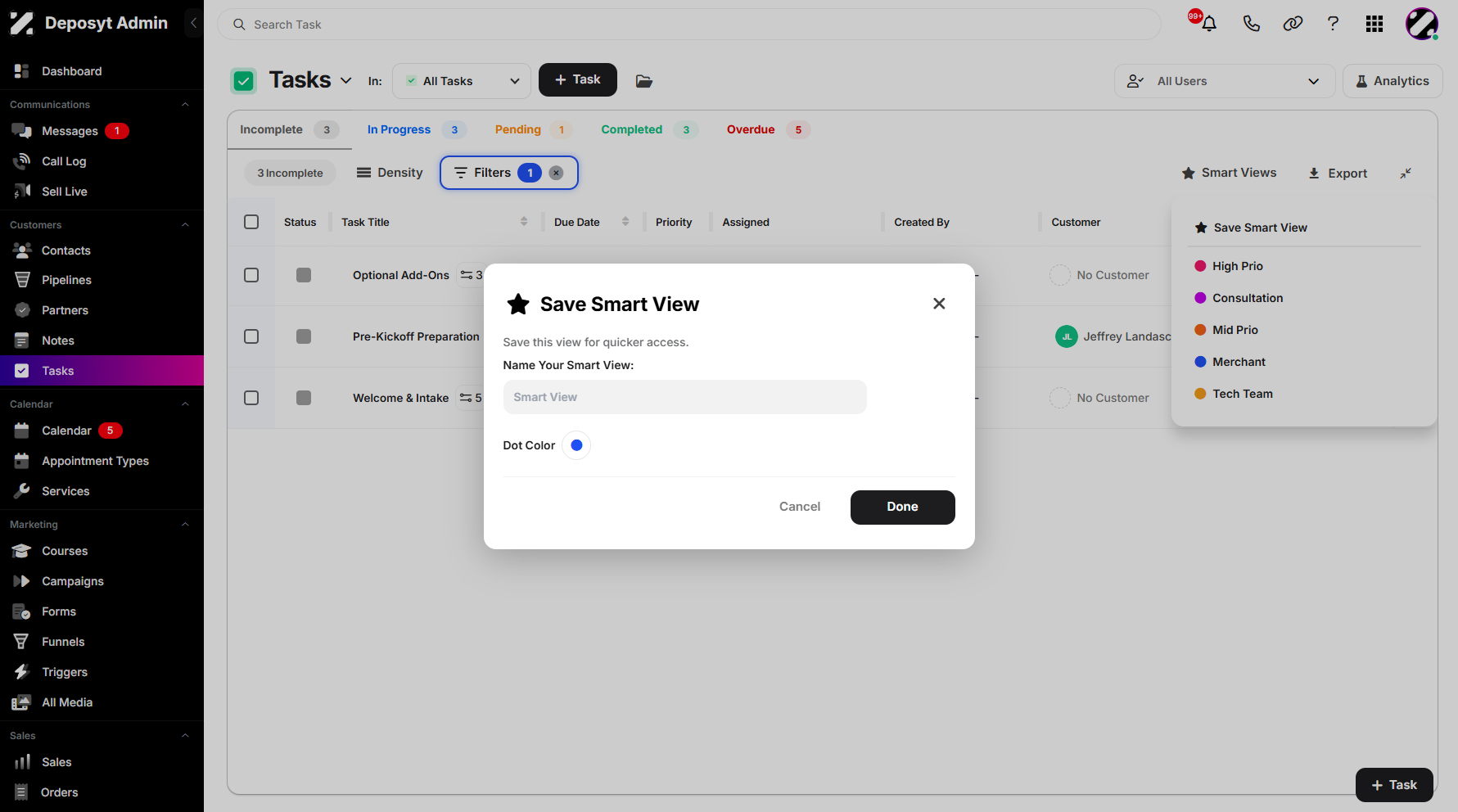Click the collapse view arrows icon
This screenshot has height=812, width=1458.
tap(1406, 173)
